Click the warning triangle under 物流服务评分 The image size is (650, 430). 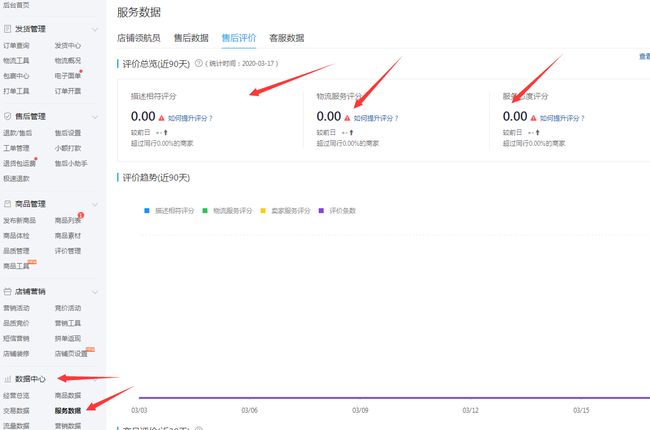[x=347, y=118]
